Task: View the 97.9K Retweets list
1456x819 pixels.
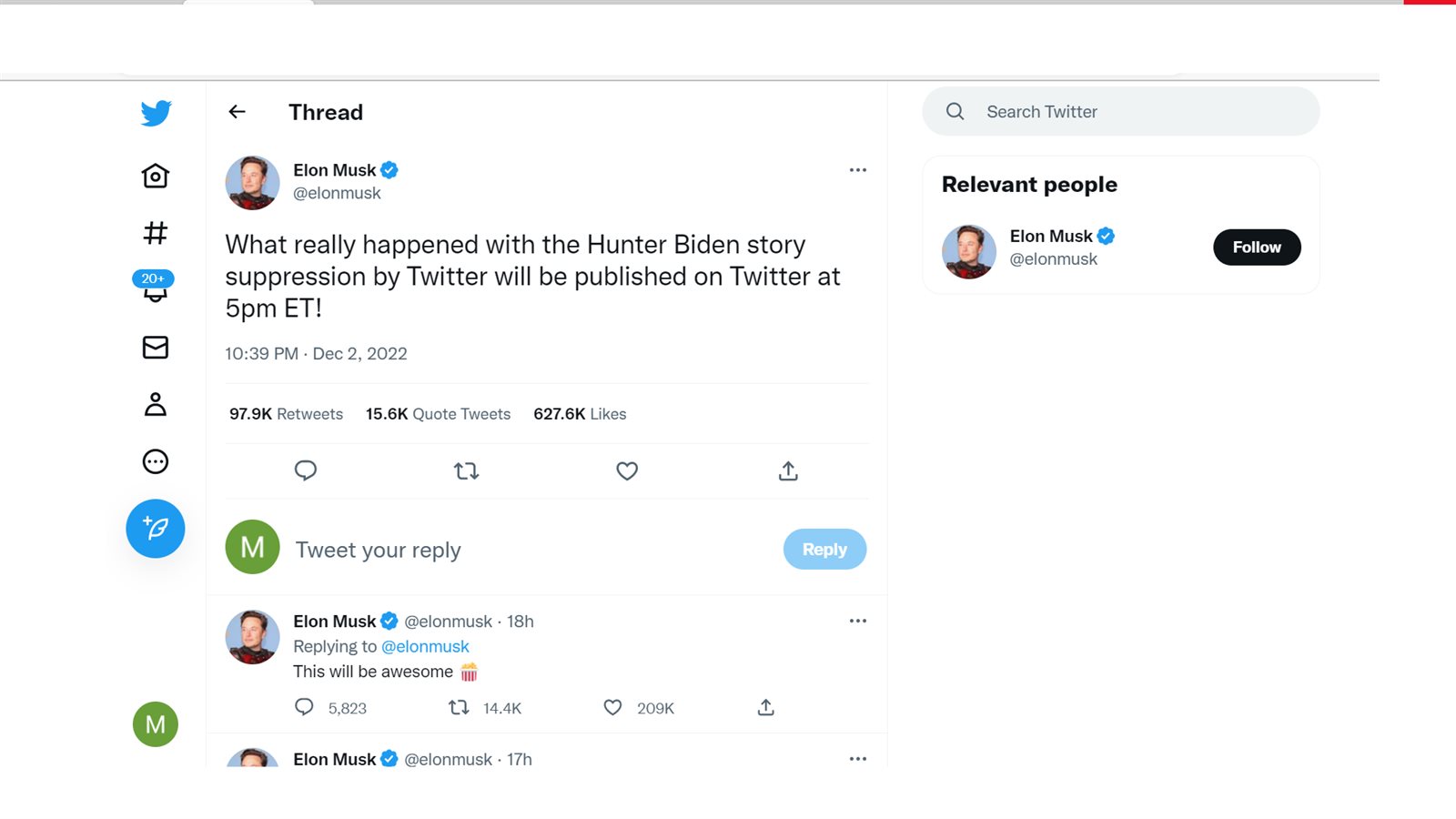Action: click(x=286, y=414)
